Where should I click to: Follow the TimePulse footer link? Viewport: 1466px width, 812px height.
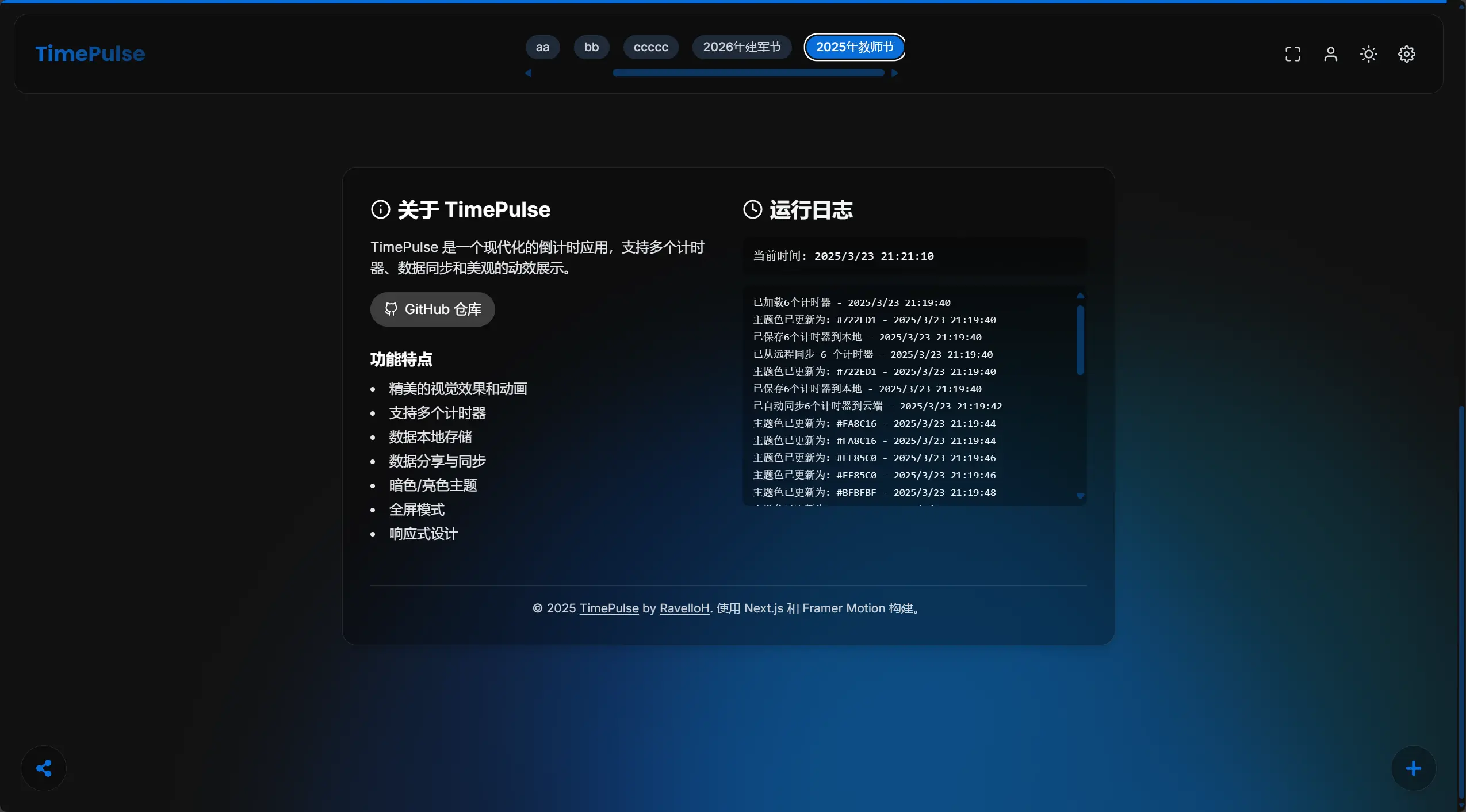coord(608,608)
